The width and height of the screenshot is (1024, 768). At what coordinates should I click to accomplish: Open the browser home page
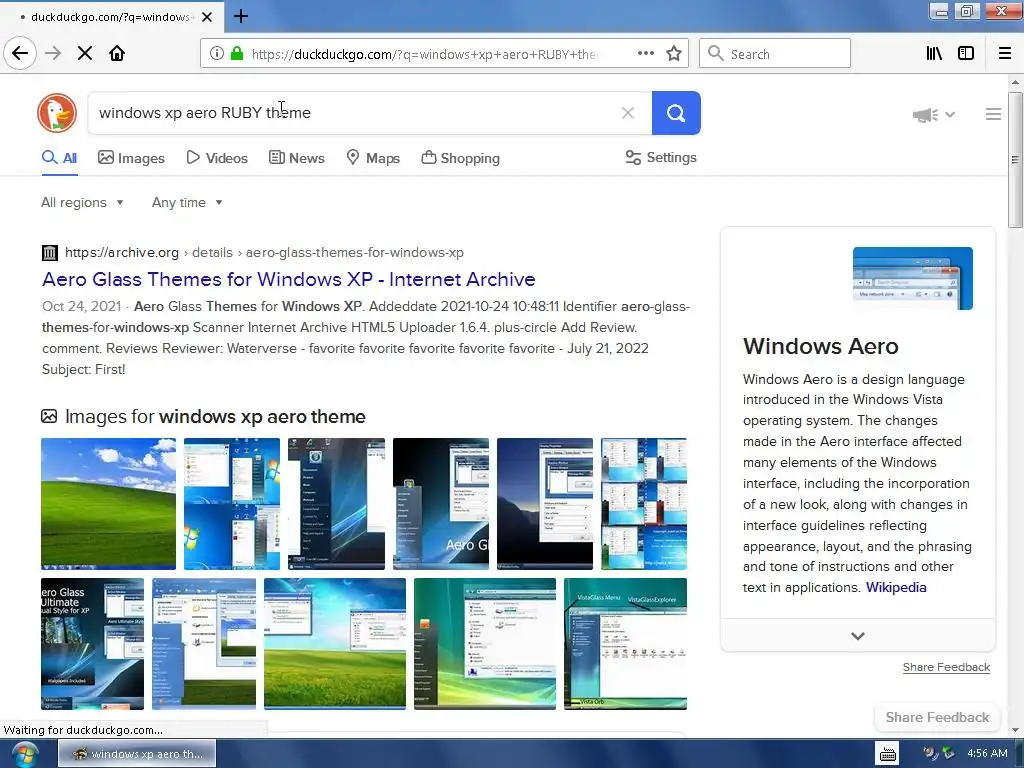[x=117, y=53]
